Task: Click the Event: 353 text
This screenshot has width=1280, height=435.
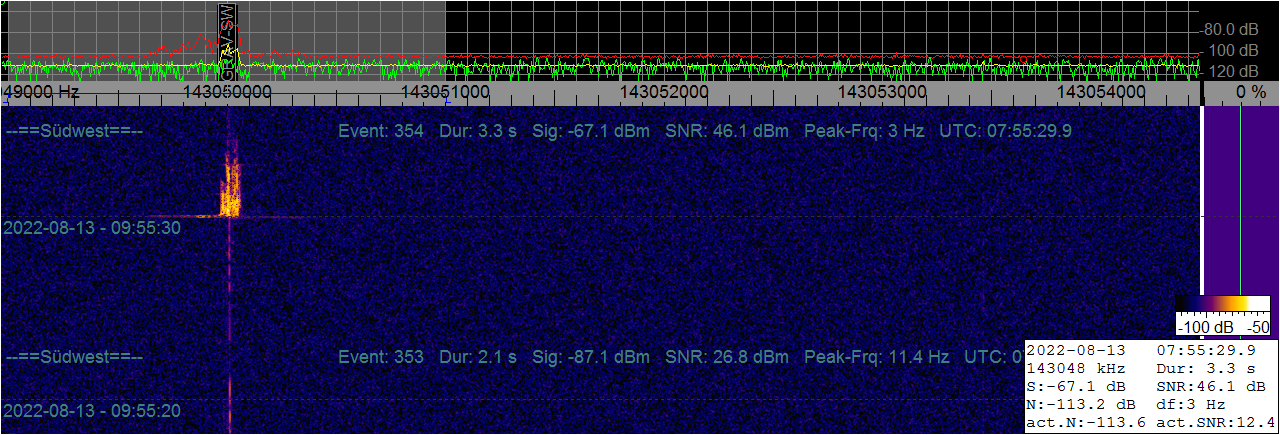Action: click(381, 357)
